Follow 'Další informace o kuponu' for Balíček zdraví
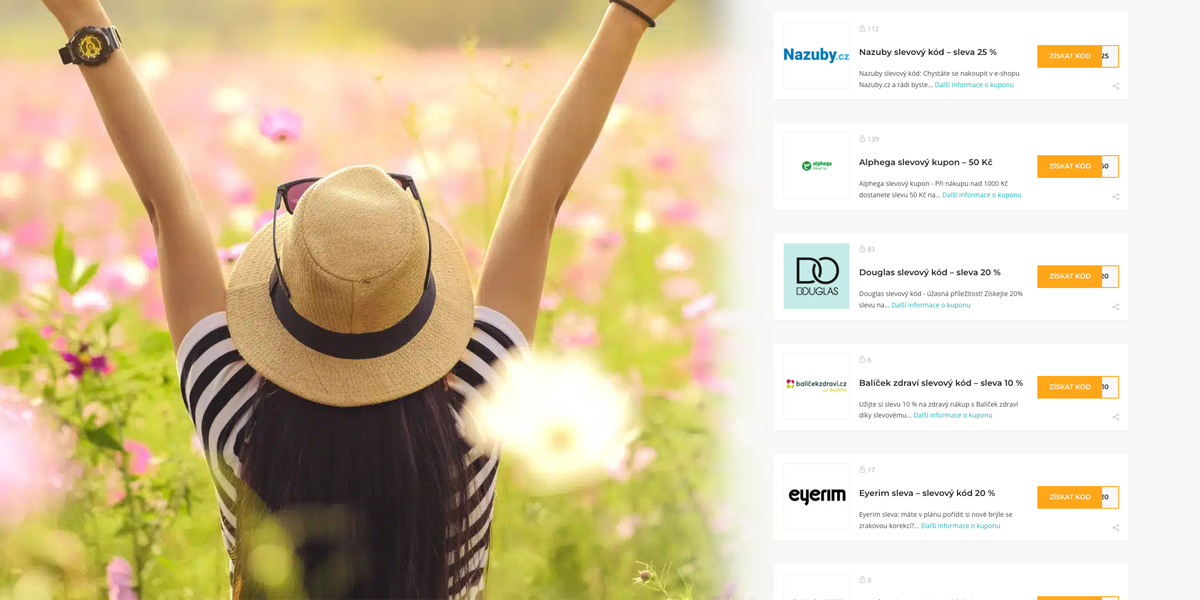This screenshot has height=600, width=1200. [953, 415]
